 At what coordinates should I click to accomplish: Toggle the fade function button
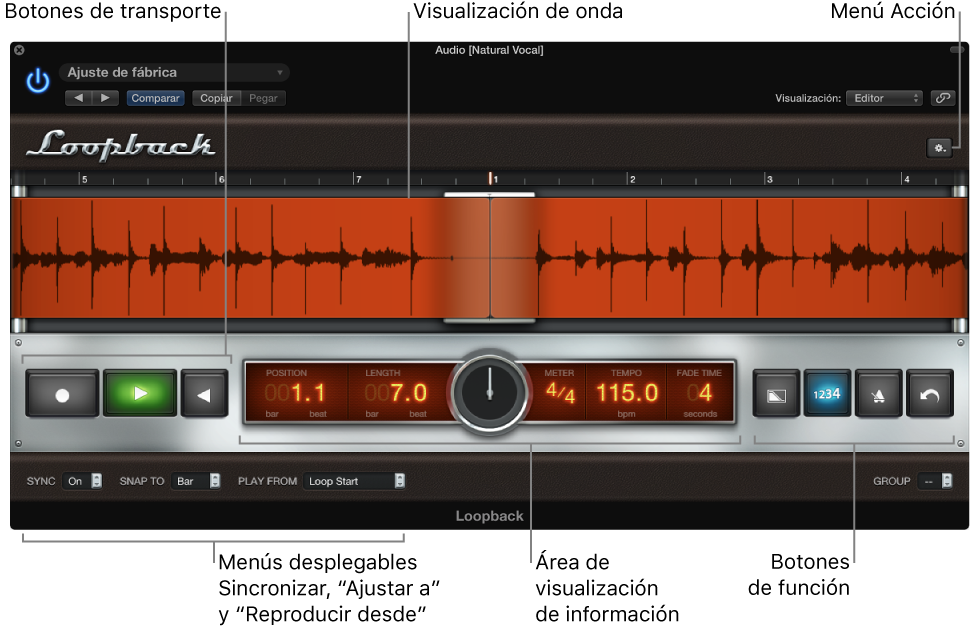(x=776, y=394)
